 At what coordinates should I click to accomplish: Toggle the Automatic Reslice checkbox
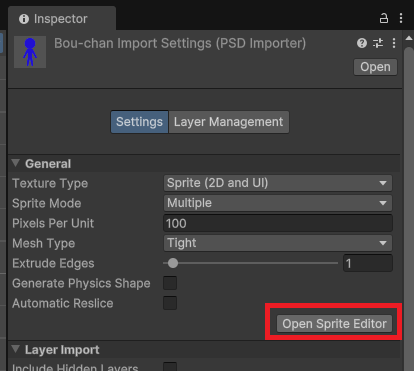pos(170,303)
